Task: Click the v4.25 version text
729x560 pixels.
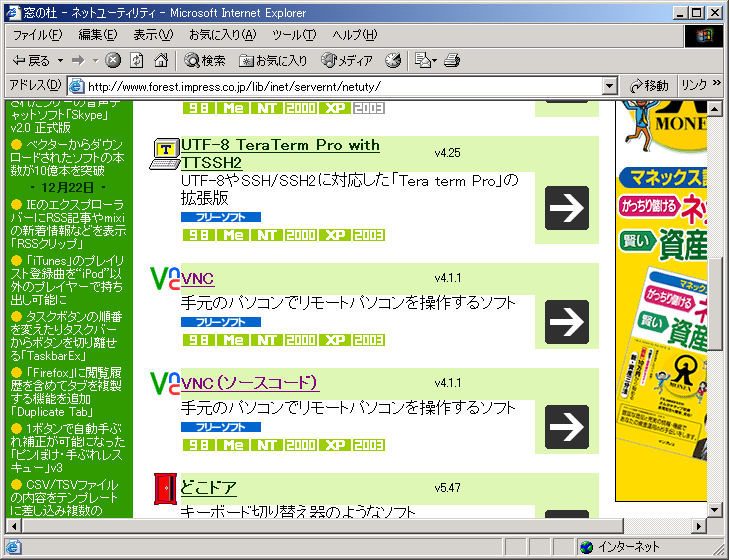Action: (x=447, y=153)
